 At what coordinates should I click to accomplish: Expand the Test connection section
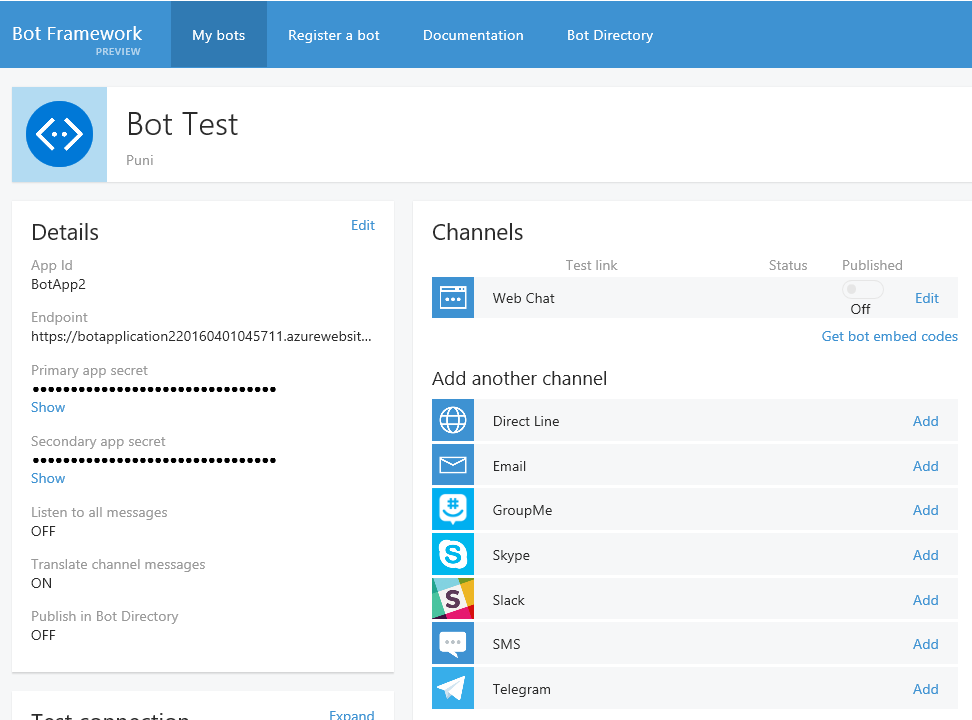point(351,715)
